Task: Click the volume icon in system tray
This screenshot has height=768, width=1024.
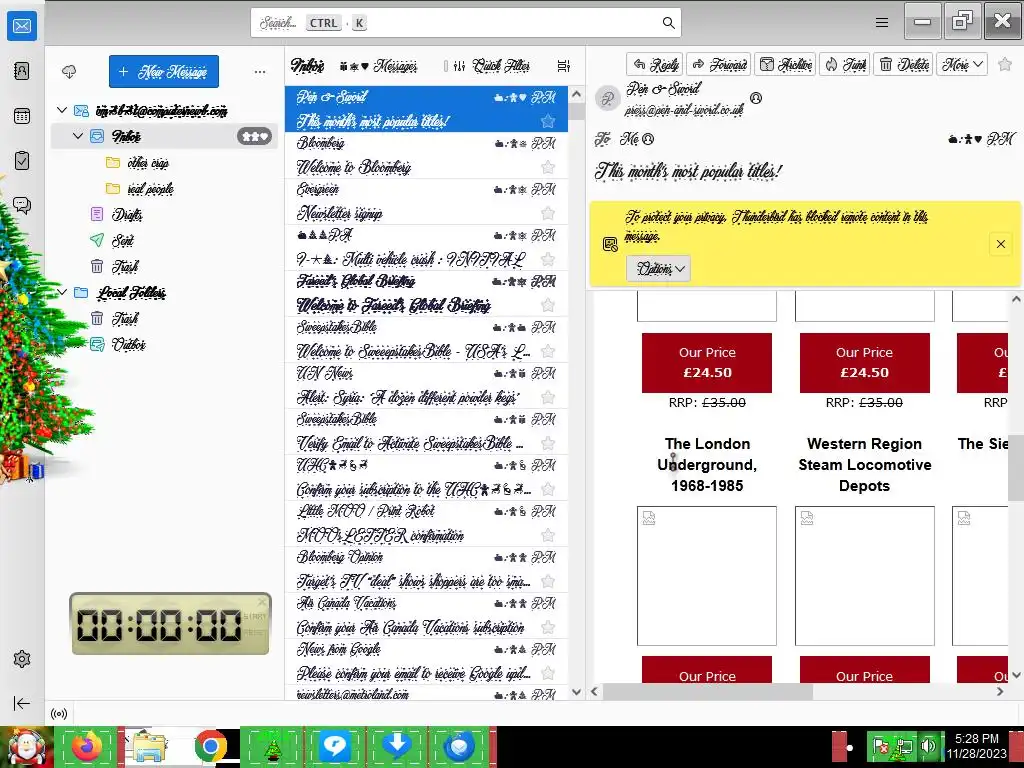Action: (x=928, y=746)
